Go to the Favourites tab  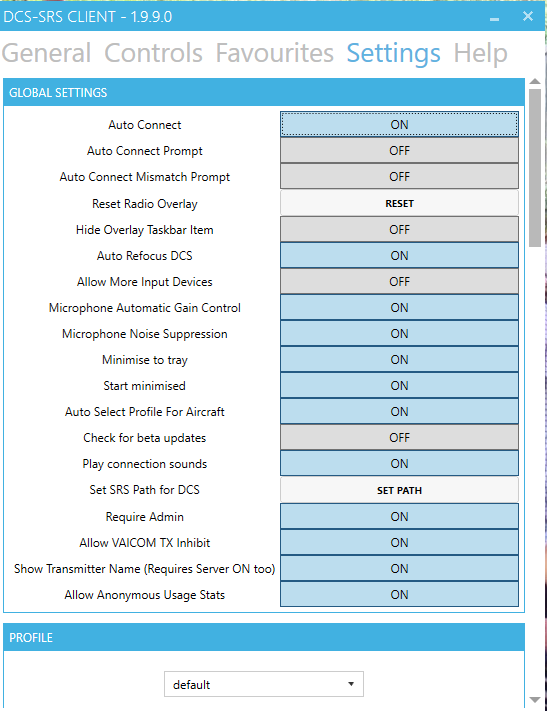274,53
